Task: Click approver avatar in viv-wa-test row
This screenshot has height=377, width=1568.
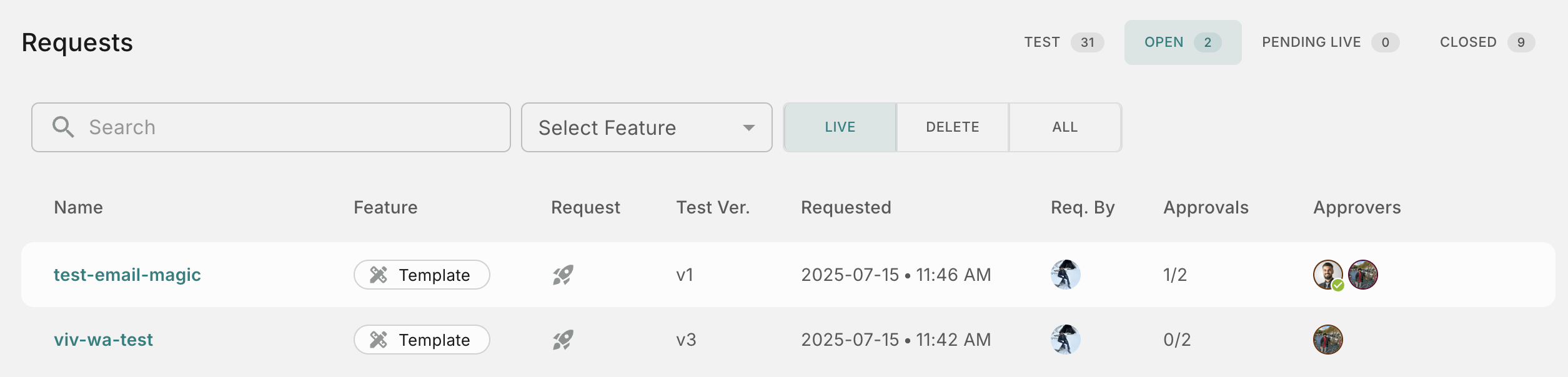Action: coord(1327,340)
